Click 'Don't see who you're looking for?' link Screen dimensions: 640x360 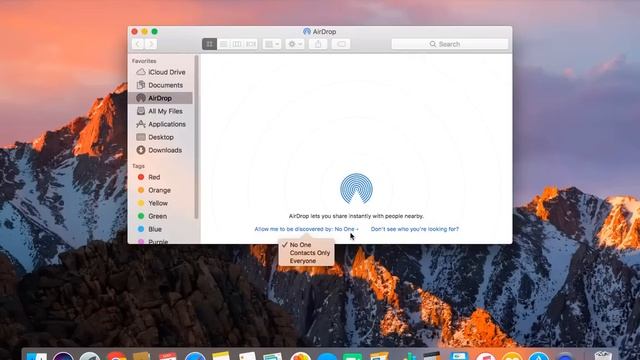(x=415, y=229)
